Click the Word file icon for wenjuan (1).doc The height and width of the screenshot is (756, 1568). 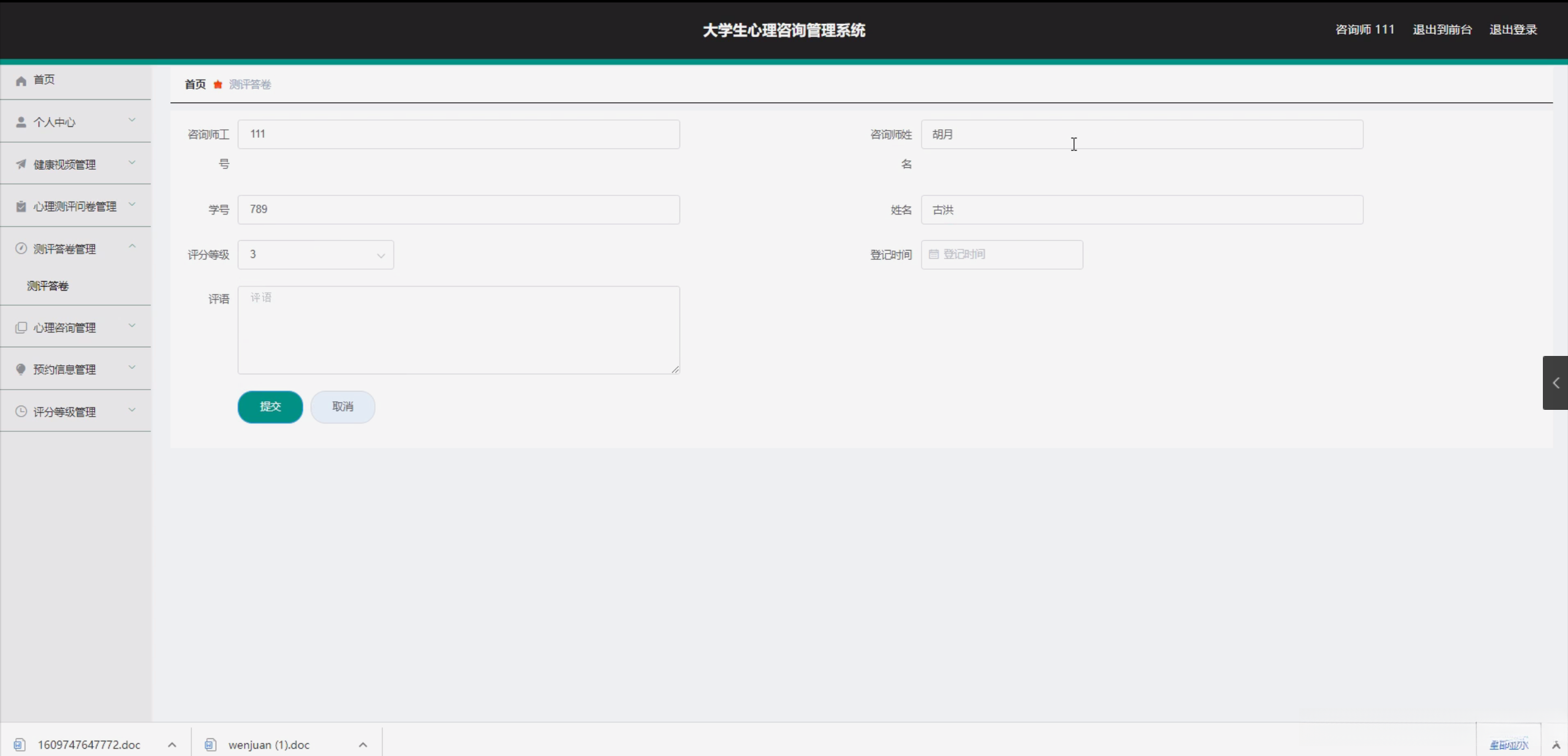[x=210, y=744]
